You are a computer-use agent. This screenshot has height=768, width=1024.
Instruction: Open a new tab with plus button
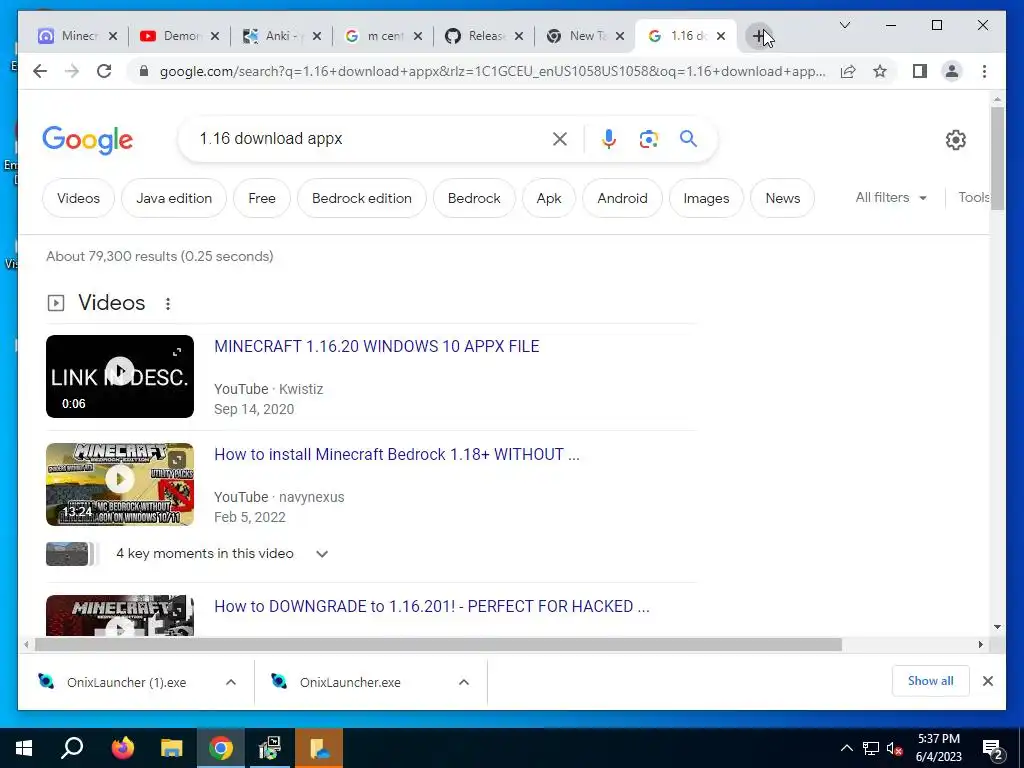tap(759, 36)
